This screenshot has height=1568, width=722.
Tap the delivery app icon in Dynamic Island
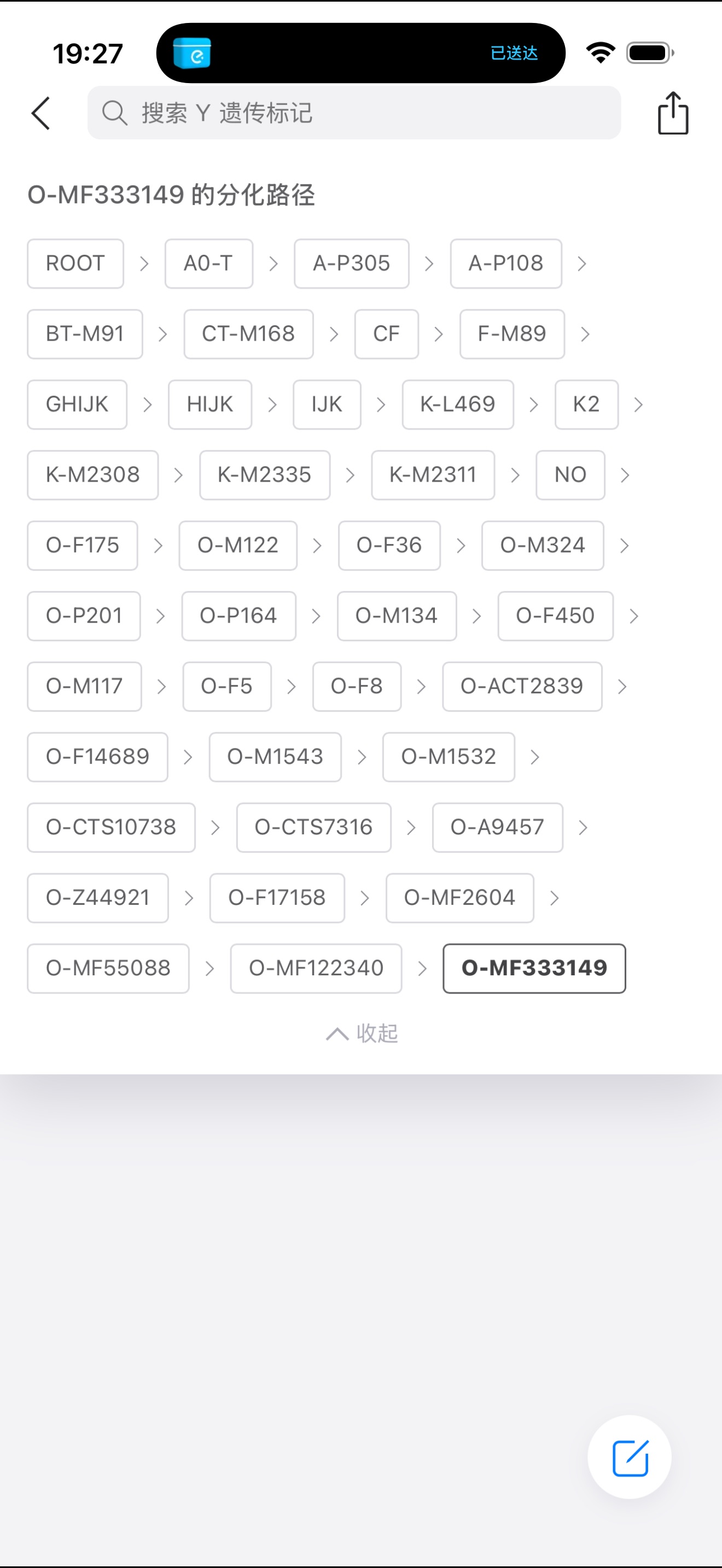coord(192,54)
